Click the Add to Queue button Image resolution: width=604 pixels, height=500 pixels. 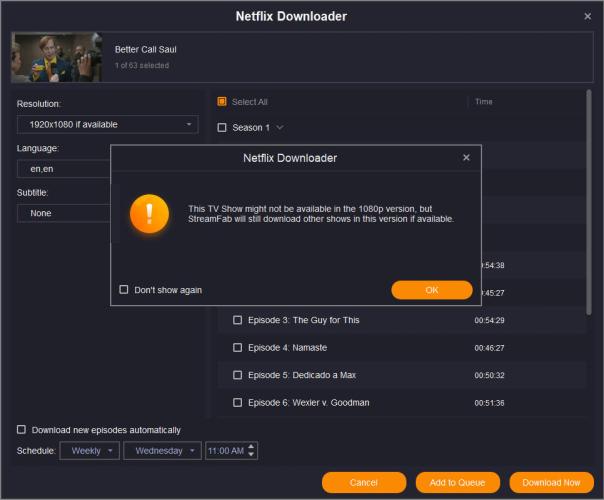coord(458,483)
